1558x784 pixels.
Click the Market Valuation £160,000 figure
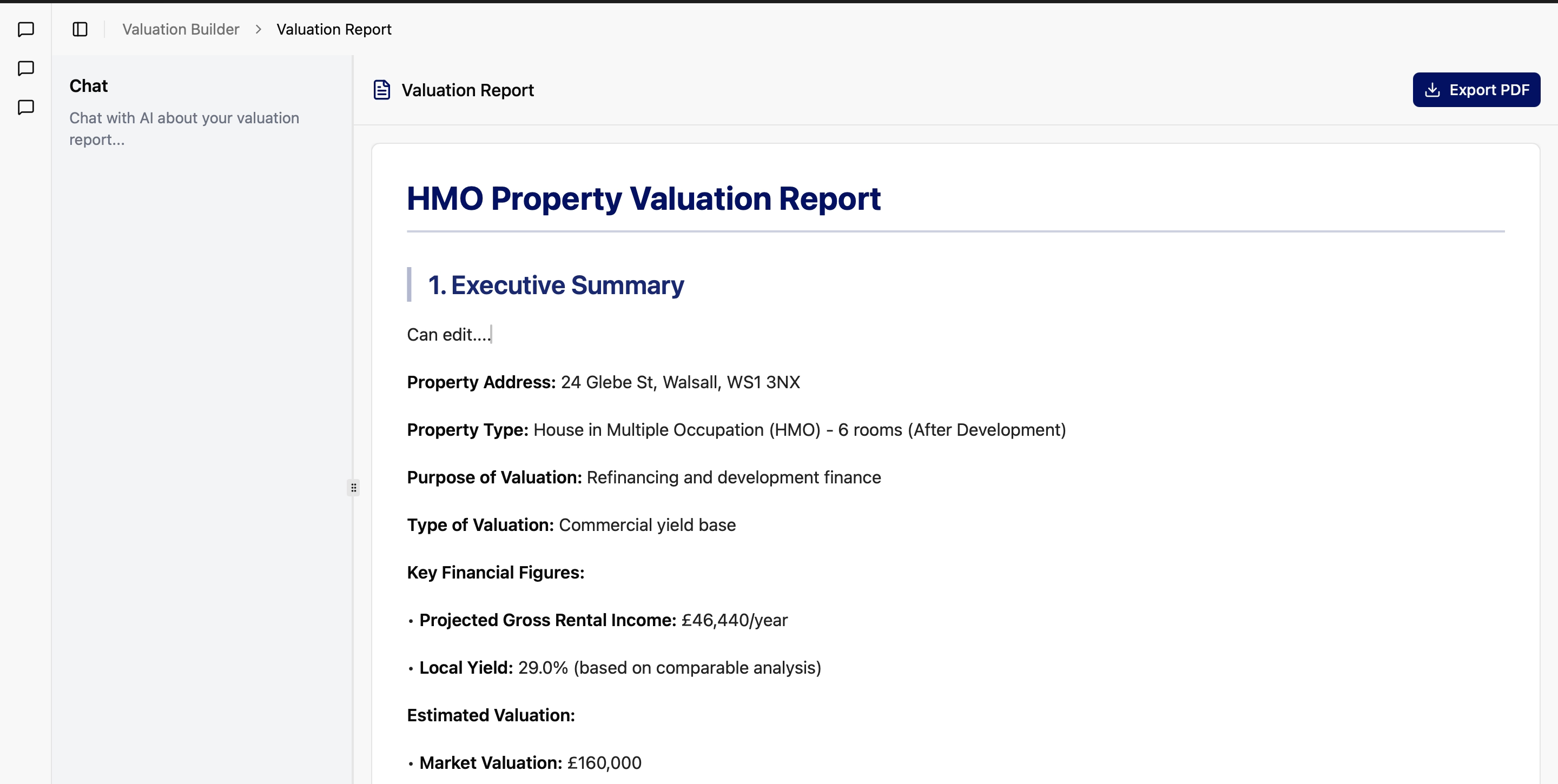tap(603, 762)
